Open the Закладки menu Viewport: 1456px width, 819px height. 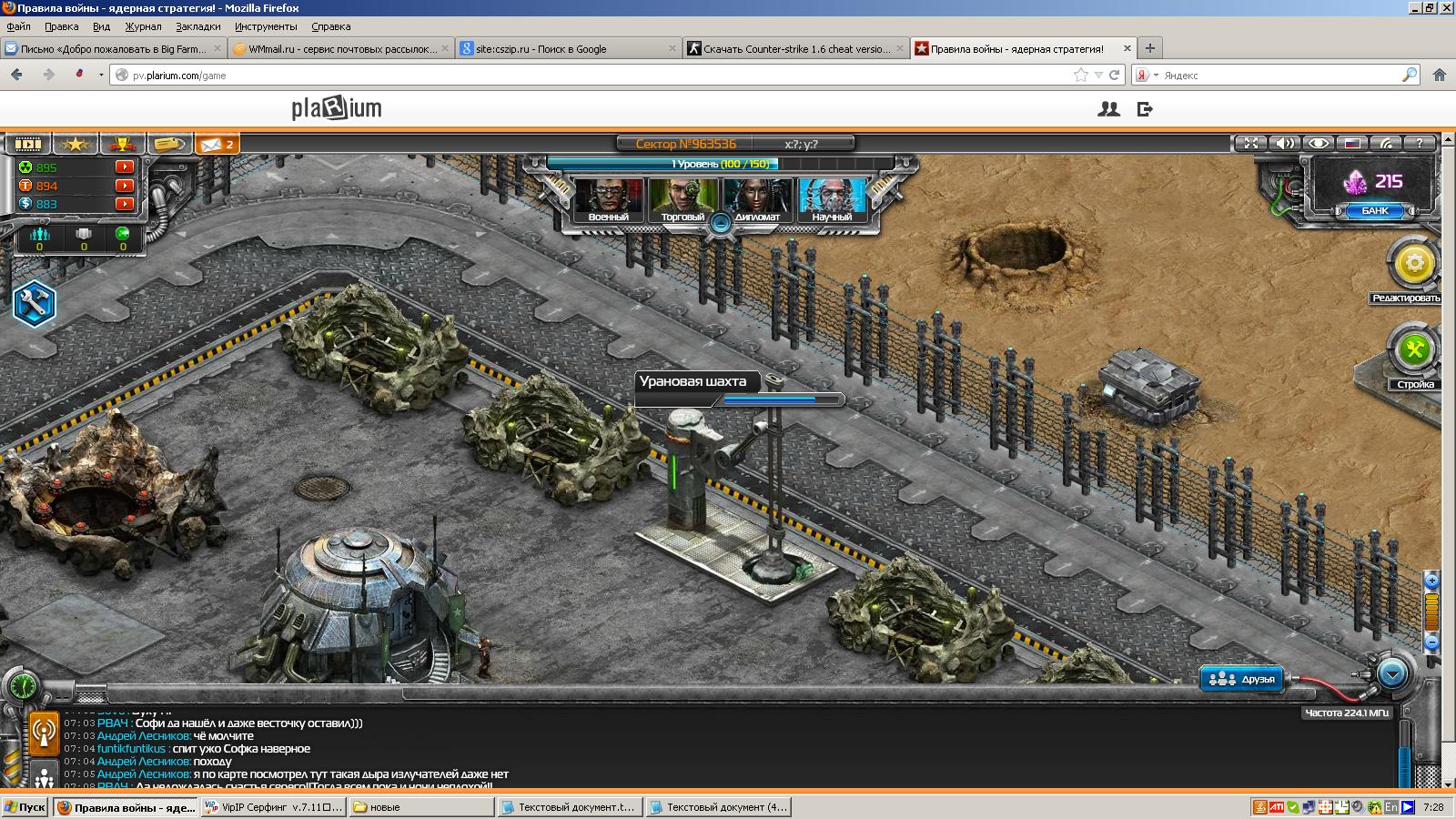tap(198, 26)
